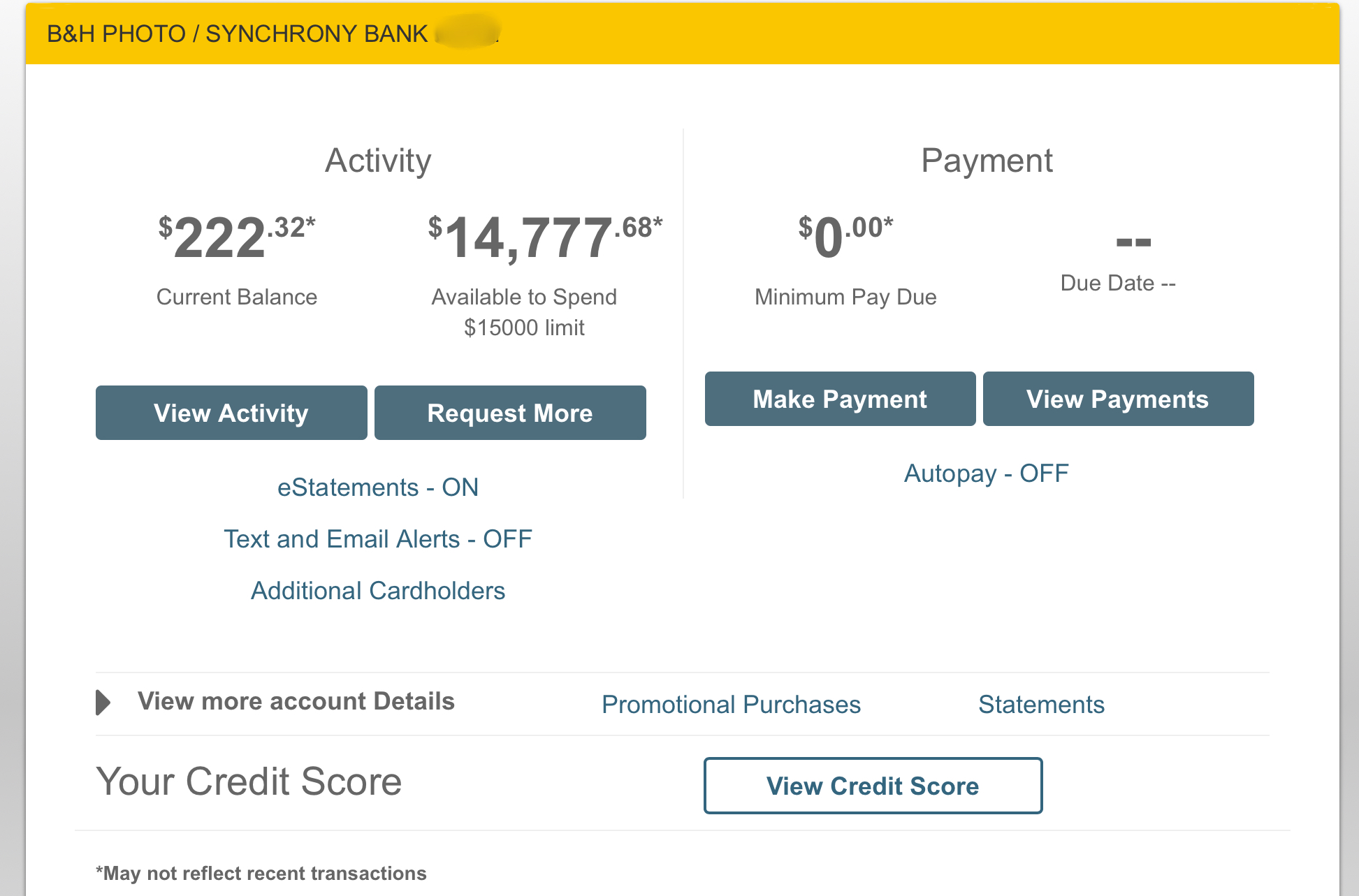
Task: Click the B&H PHOTO / SYNCHRONY BANK header
Action: click(x=237, y=34)
